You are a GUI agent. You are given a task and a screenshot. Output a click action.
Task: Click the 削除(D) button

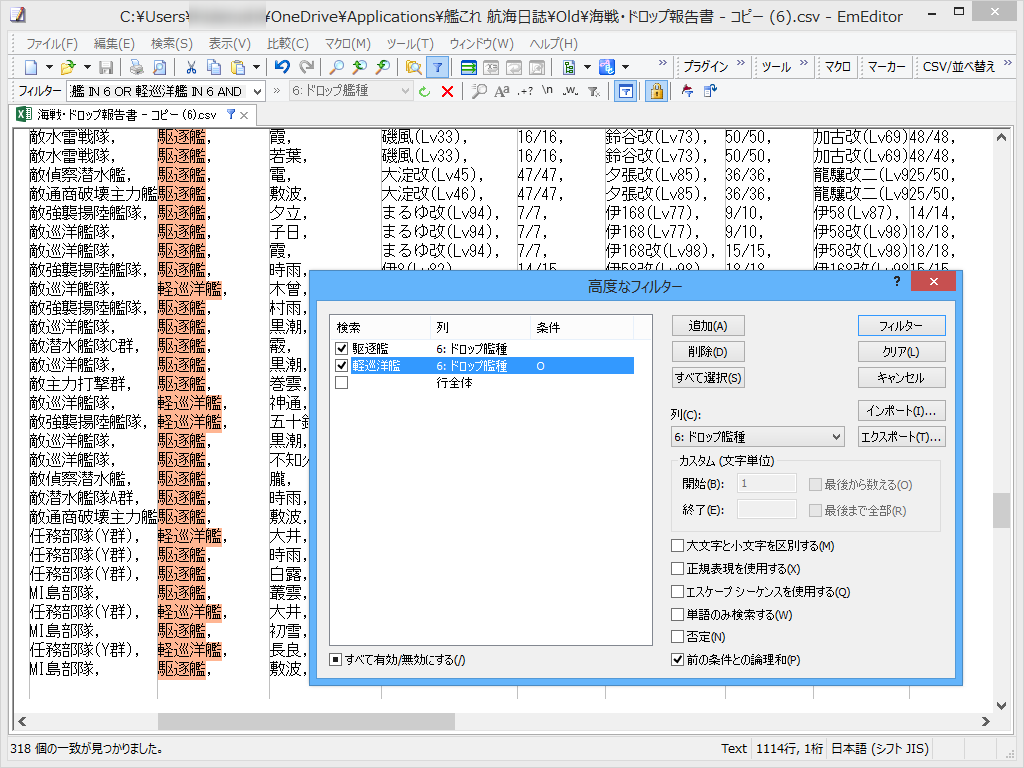pos(708,351)
